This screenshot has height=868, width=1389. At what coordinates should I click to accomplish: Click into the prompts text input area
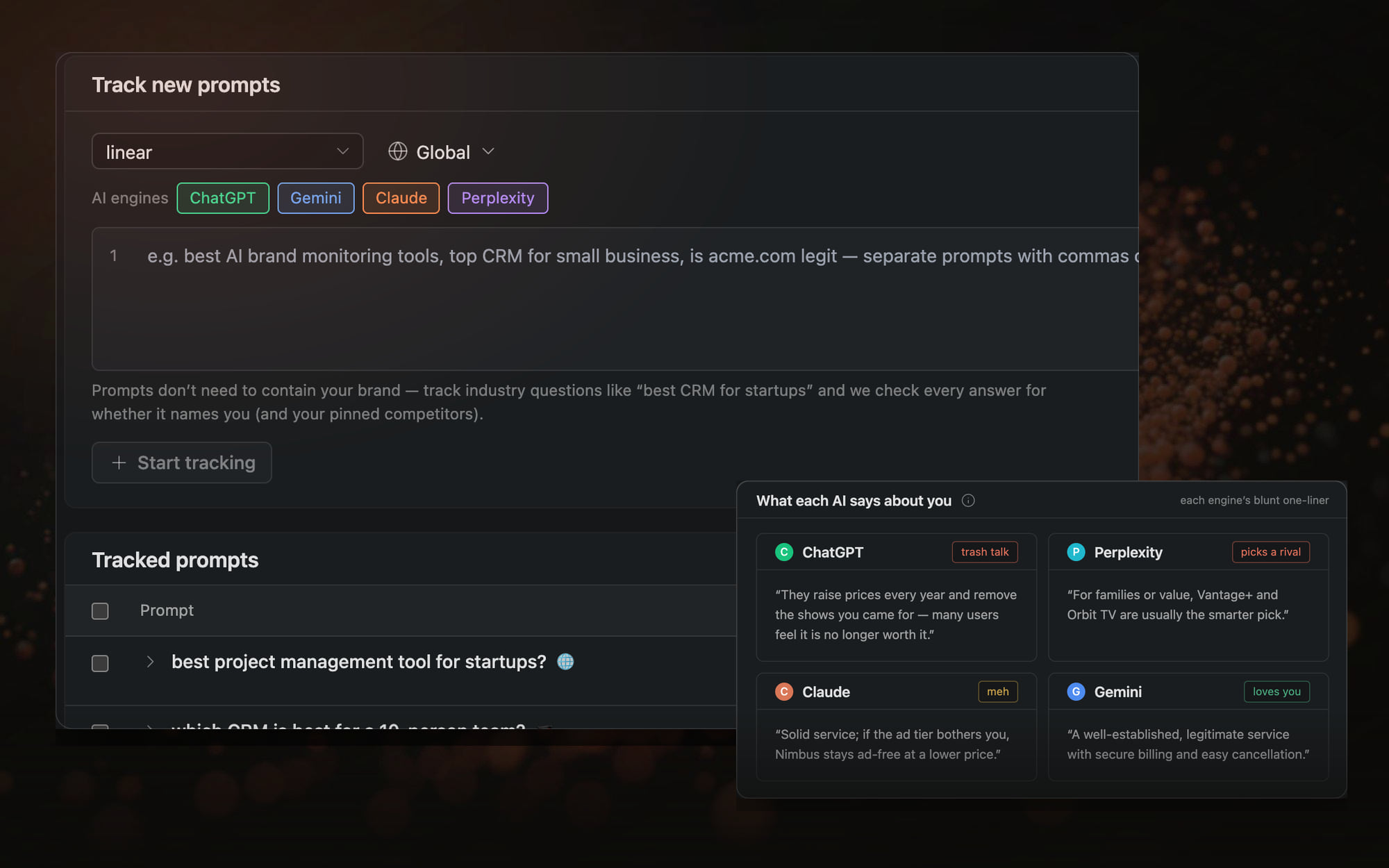point(615,299)
